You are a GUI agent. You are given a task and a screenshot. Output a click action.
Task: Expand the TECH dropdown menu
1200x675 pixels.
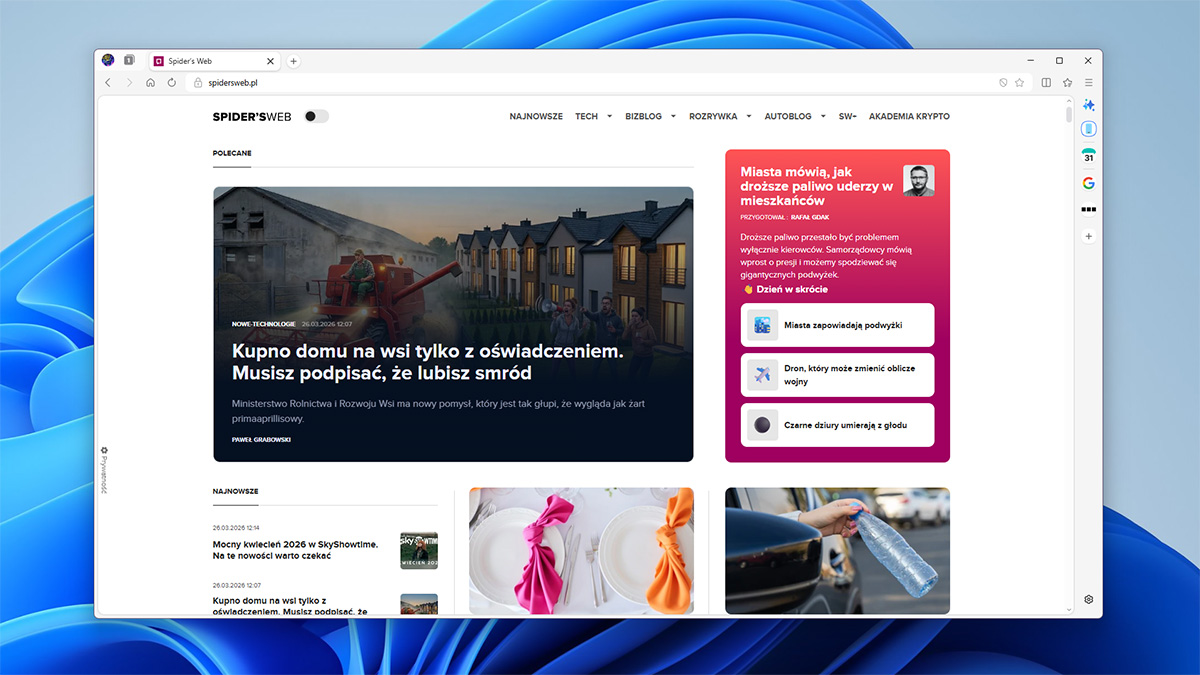click(593, 116)
